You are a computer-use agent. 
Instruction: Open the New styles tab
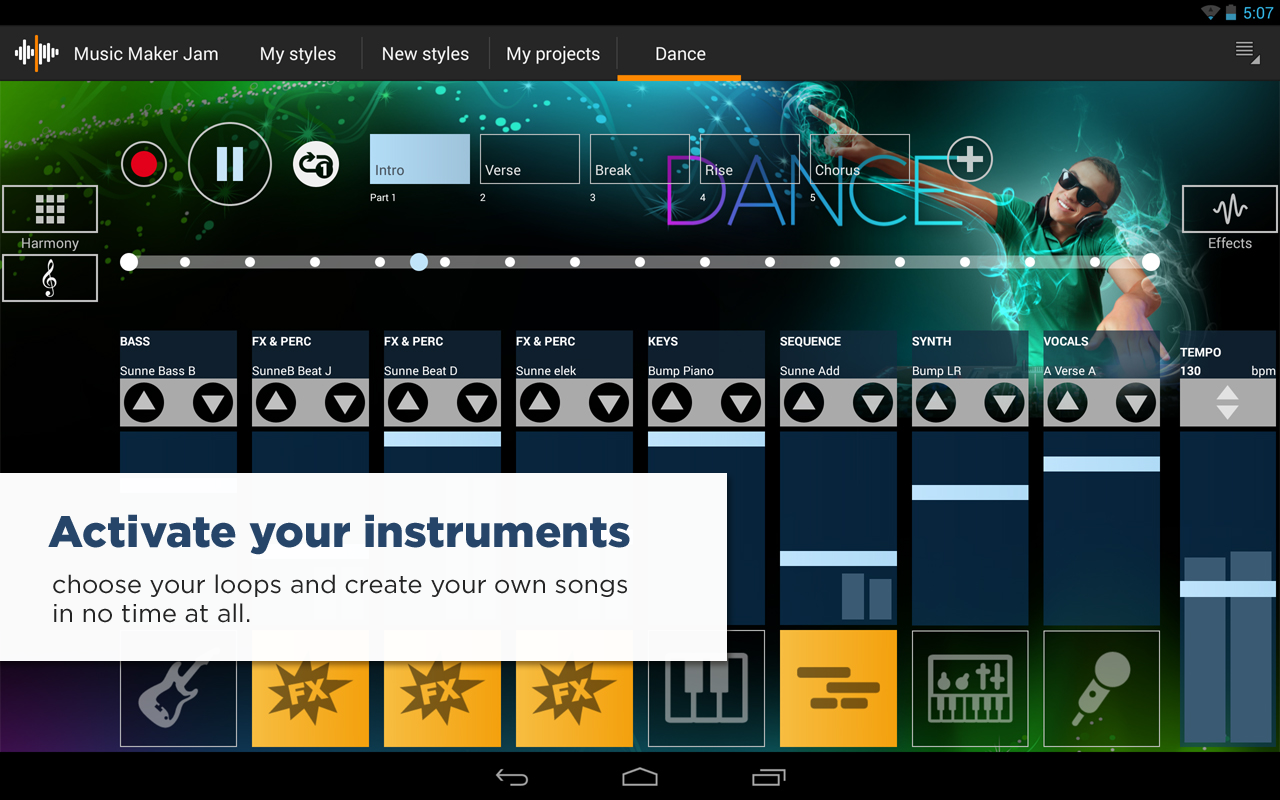click(x=425, y=54)
